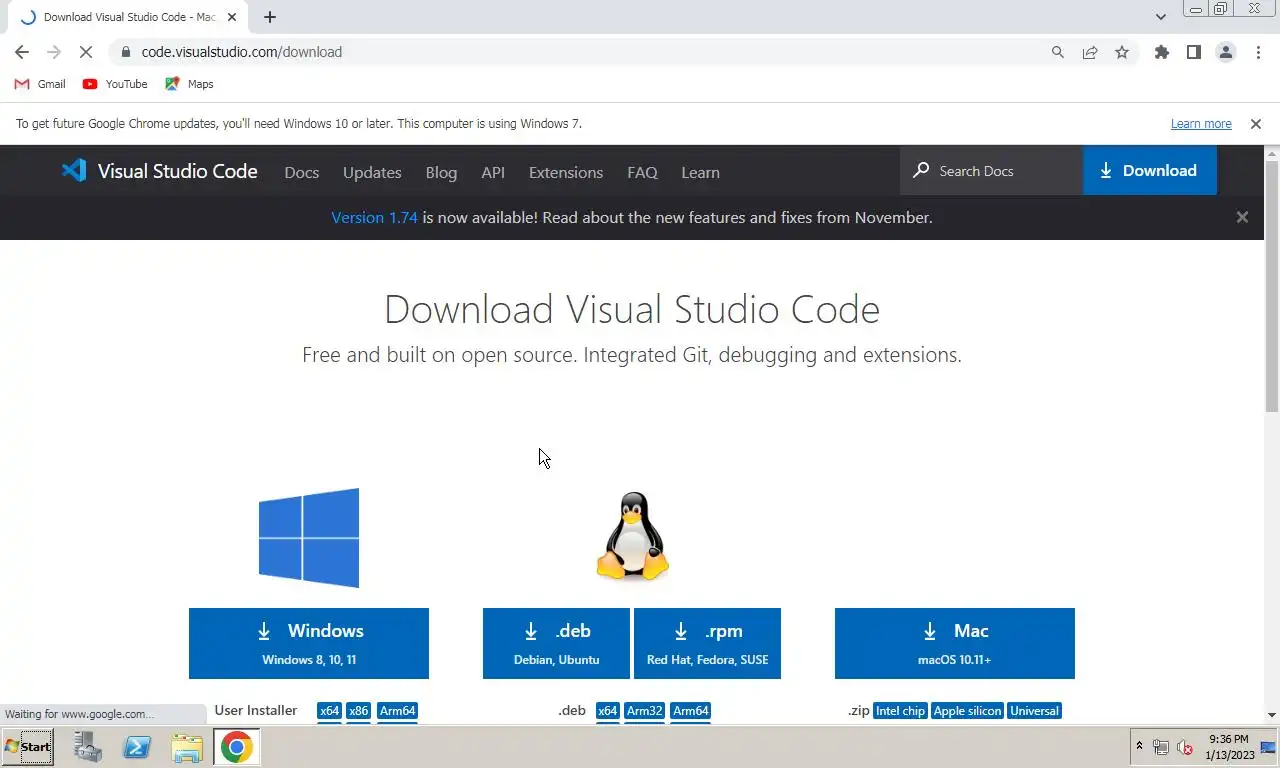Screen dimensions: 1280x768
Task: Download the .deb package button
Action: (x=556, y=643)
